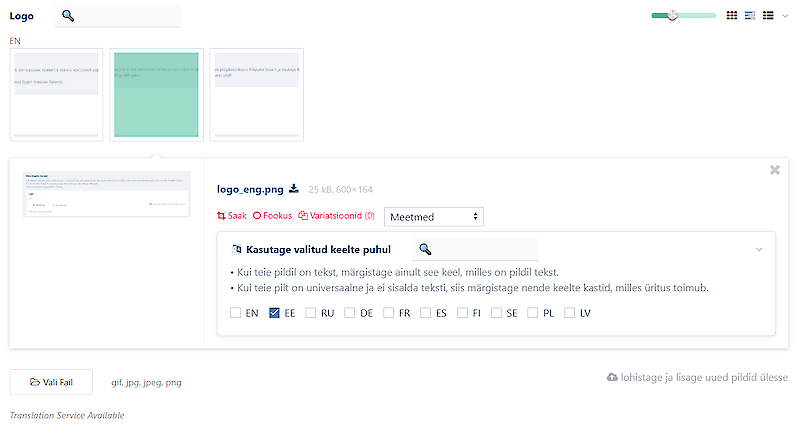Click the upload new images link
Screen dimensions: 800x436
697,377
